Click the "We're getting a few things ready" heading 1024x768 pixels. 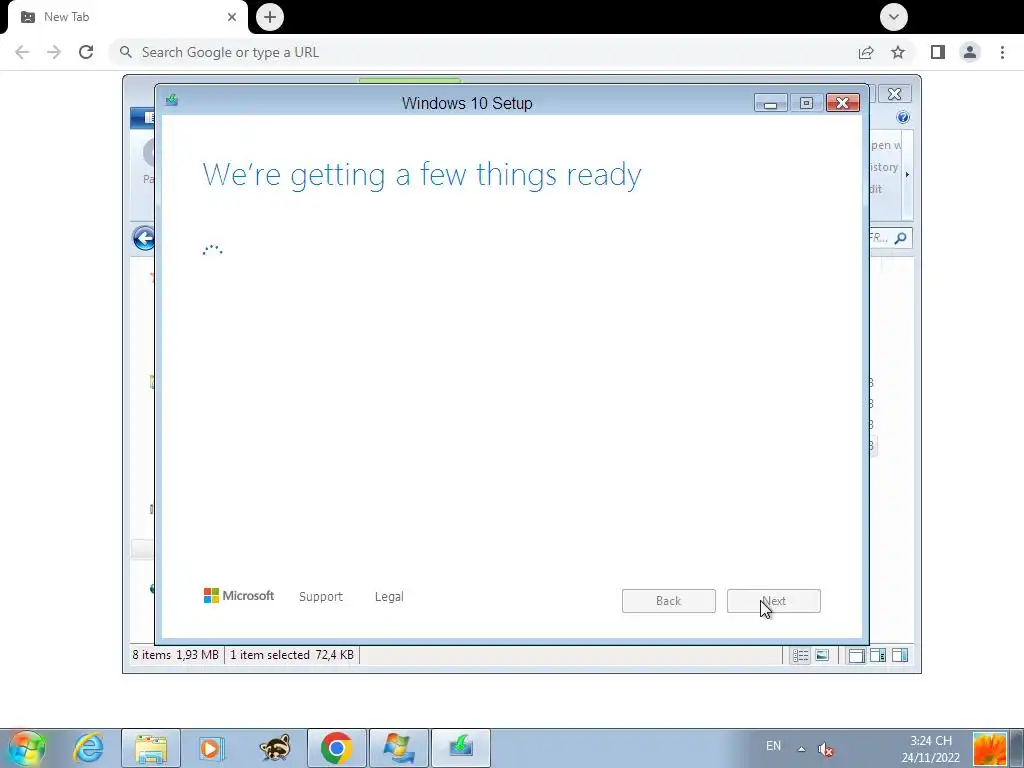(x=422, y=175)
